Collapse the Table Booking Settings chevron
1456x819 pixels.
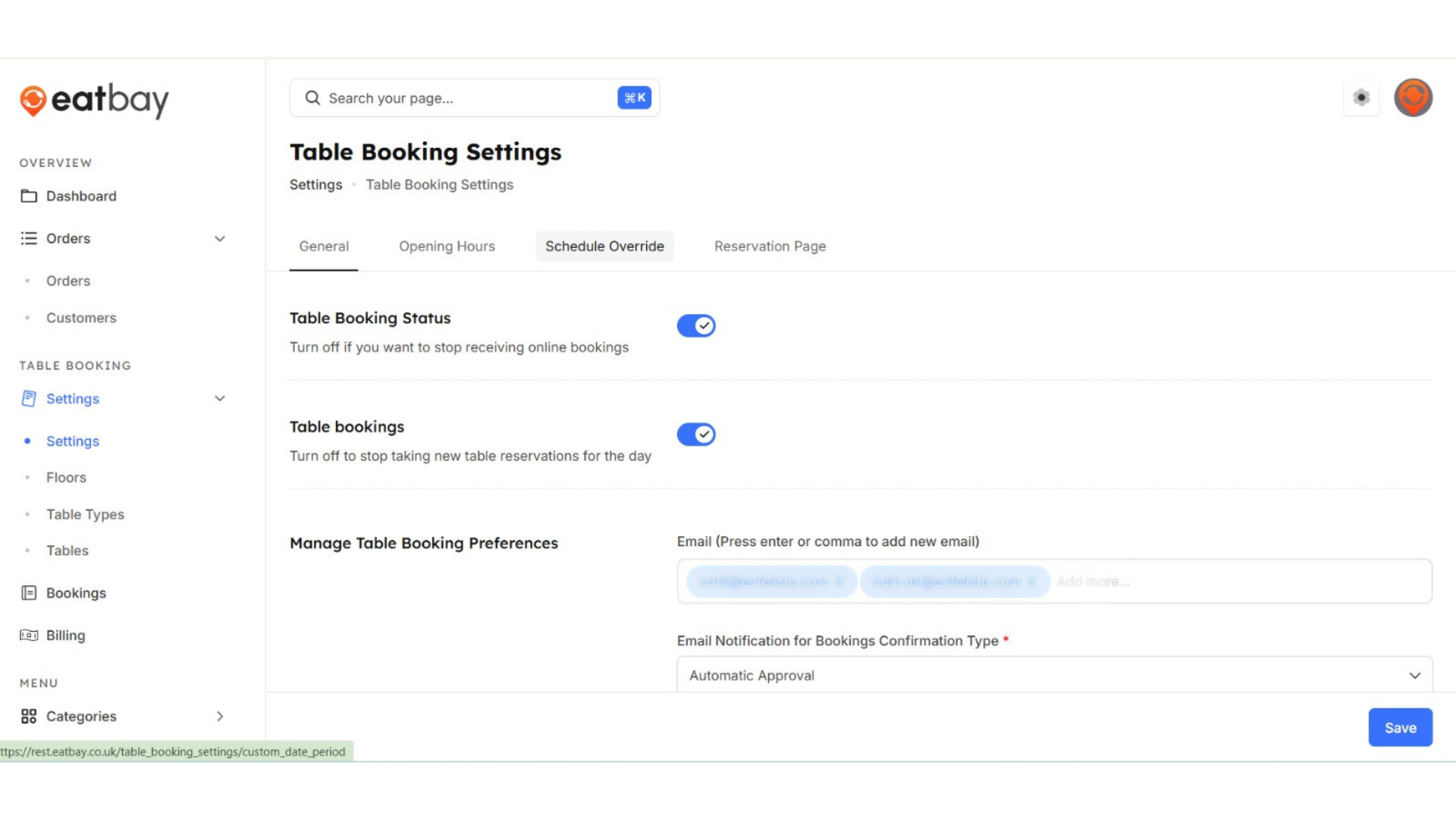(x=220, y=399)
